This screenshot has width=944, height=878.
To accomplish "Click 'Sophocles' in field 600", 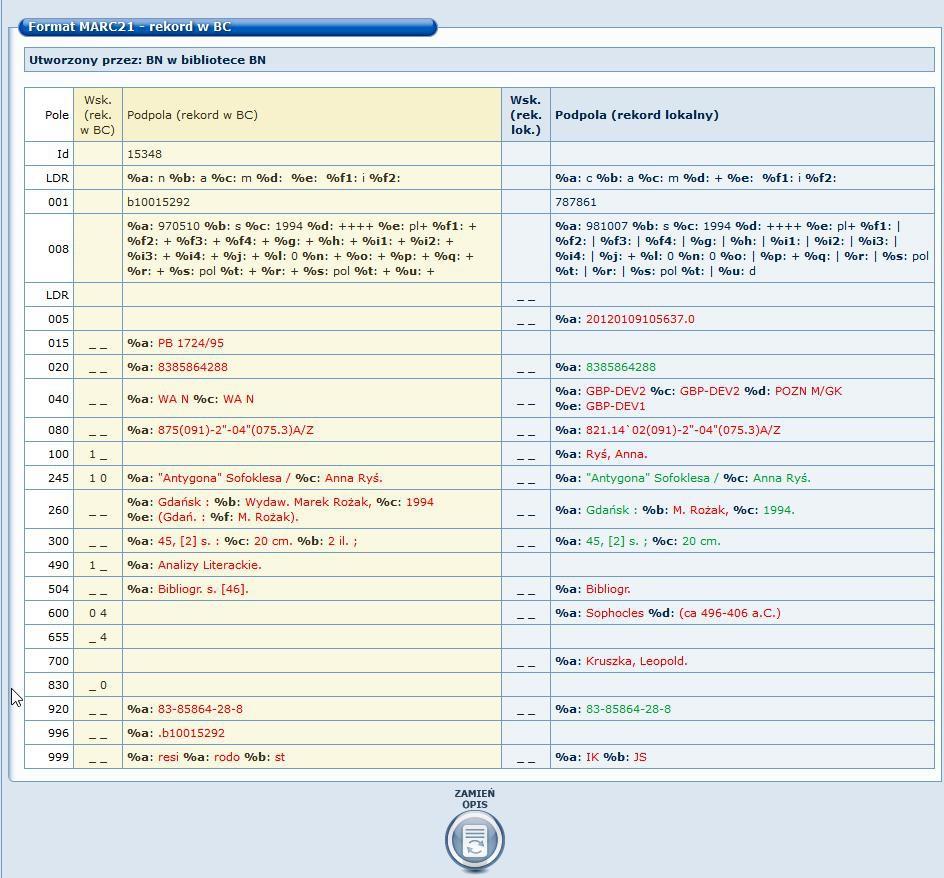I will pos(615,614).
